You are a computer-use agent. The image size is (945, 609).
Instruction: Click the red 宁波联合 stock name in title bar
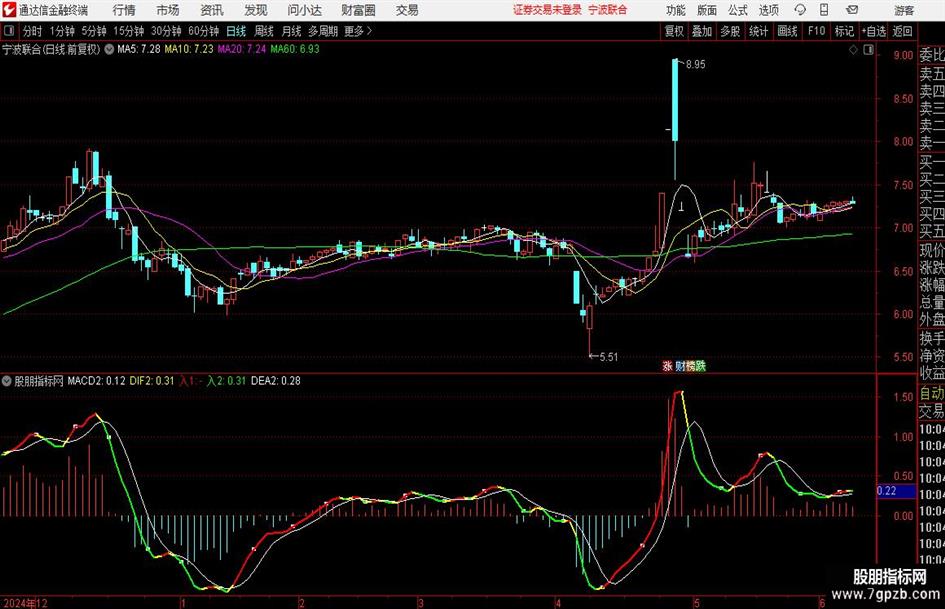coord(608,10)
